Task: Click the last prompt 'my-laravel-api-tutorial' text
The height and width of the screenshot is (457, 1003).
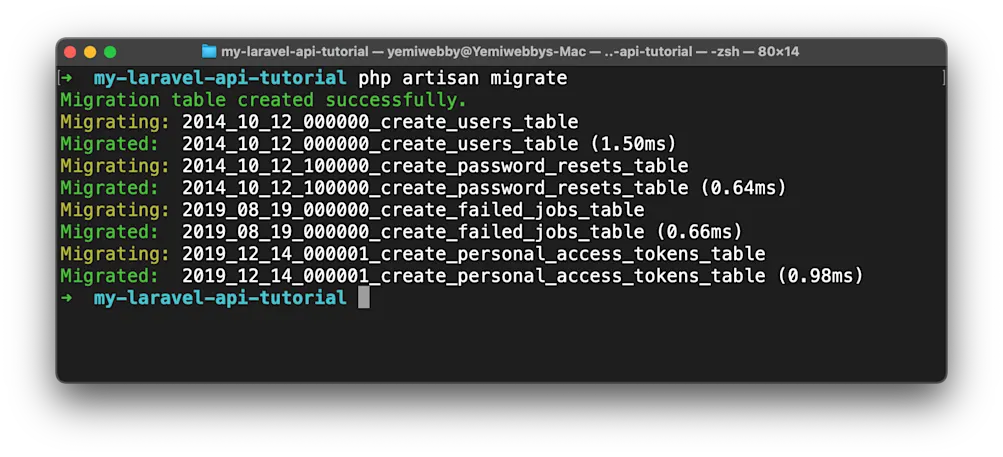Action: tap(220, 298)
